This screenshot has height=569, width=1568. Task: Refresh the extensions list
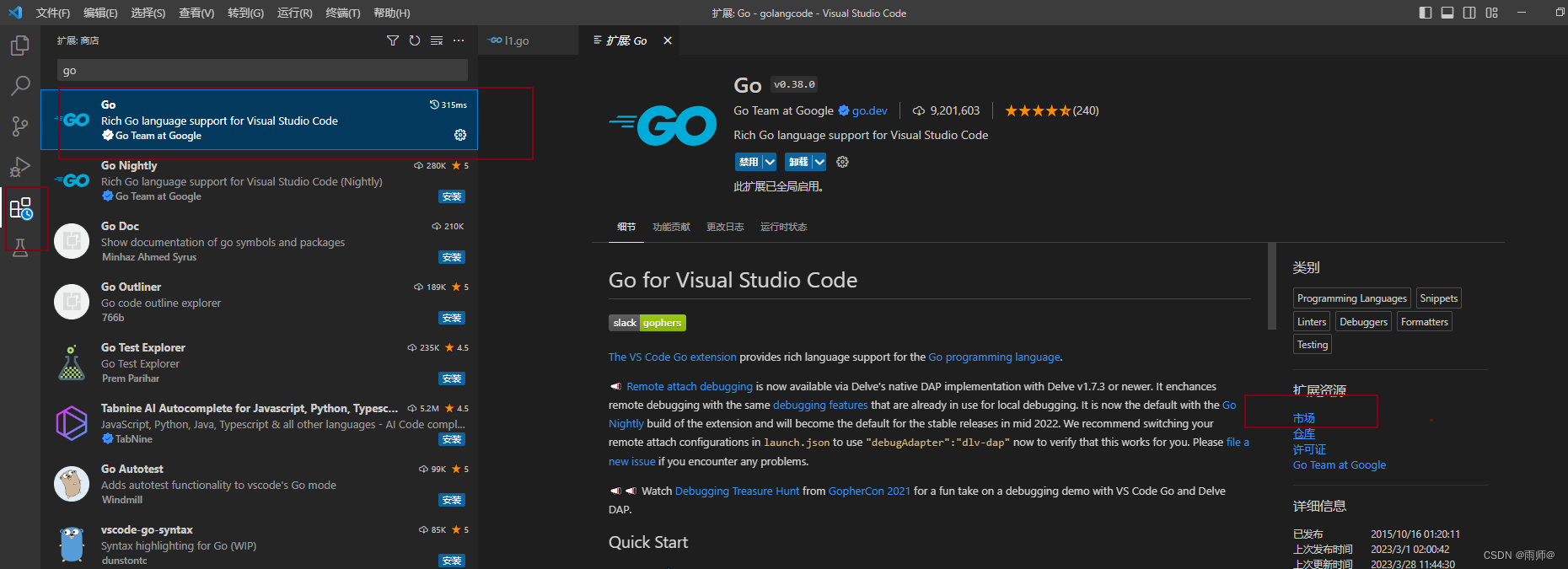(414, 40)
